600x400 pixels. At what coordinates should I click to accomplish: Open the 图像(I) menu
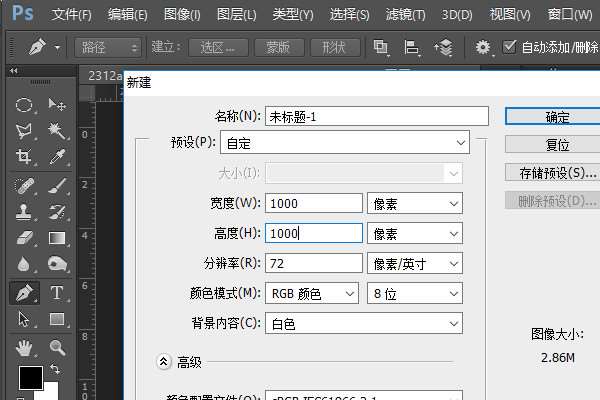pyautogui.click(x=182, y=15)
